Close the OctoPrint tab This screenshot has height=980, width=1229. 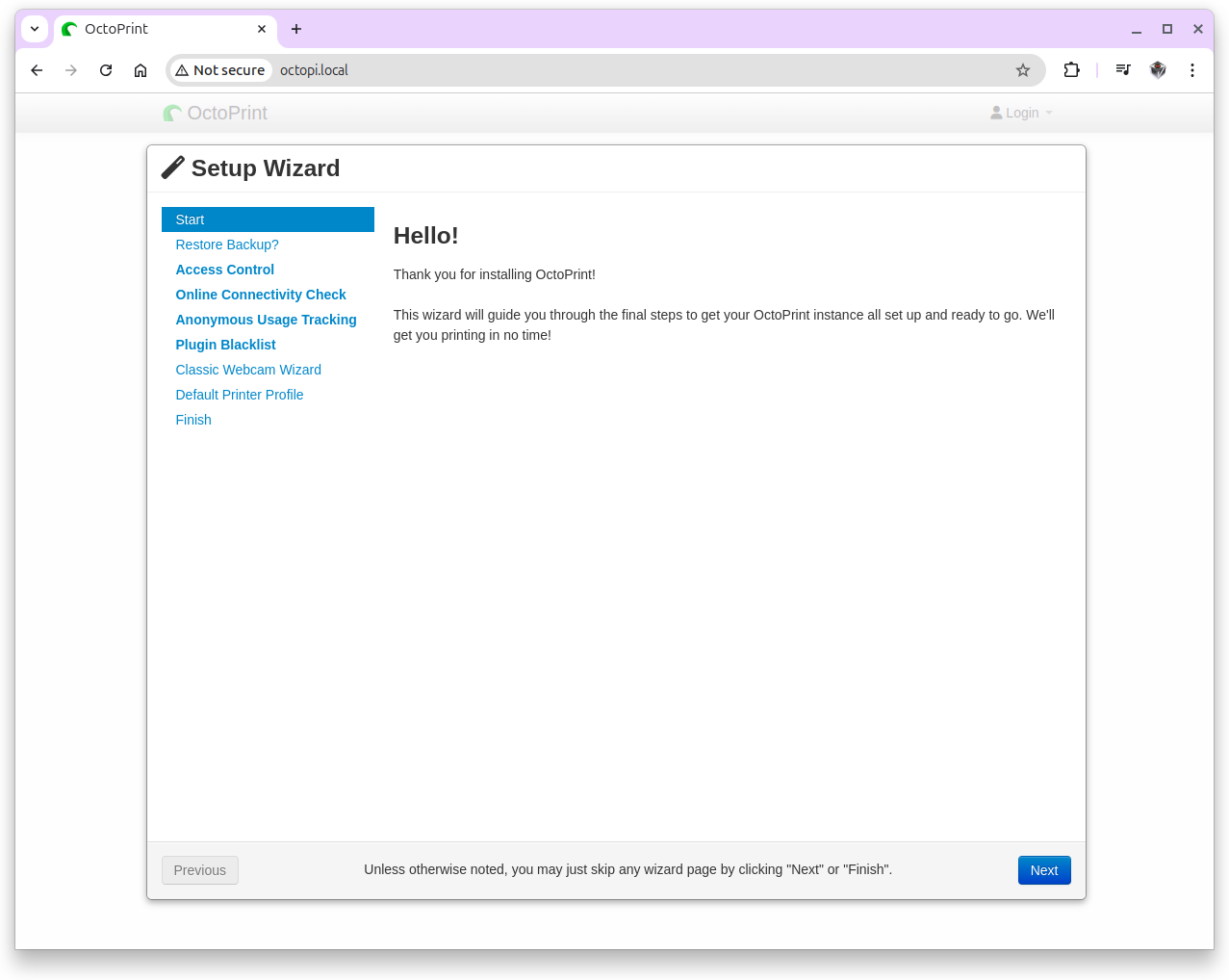click(262, 29)
